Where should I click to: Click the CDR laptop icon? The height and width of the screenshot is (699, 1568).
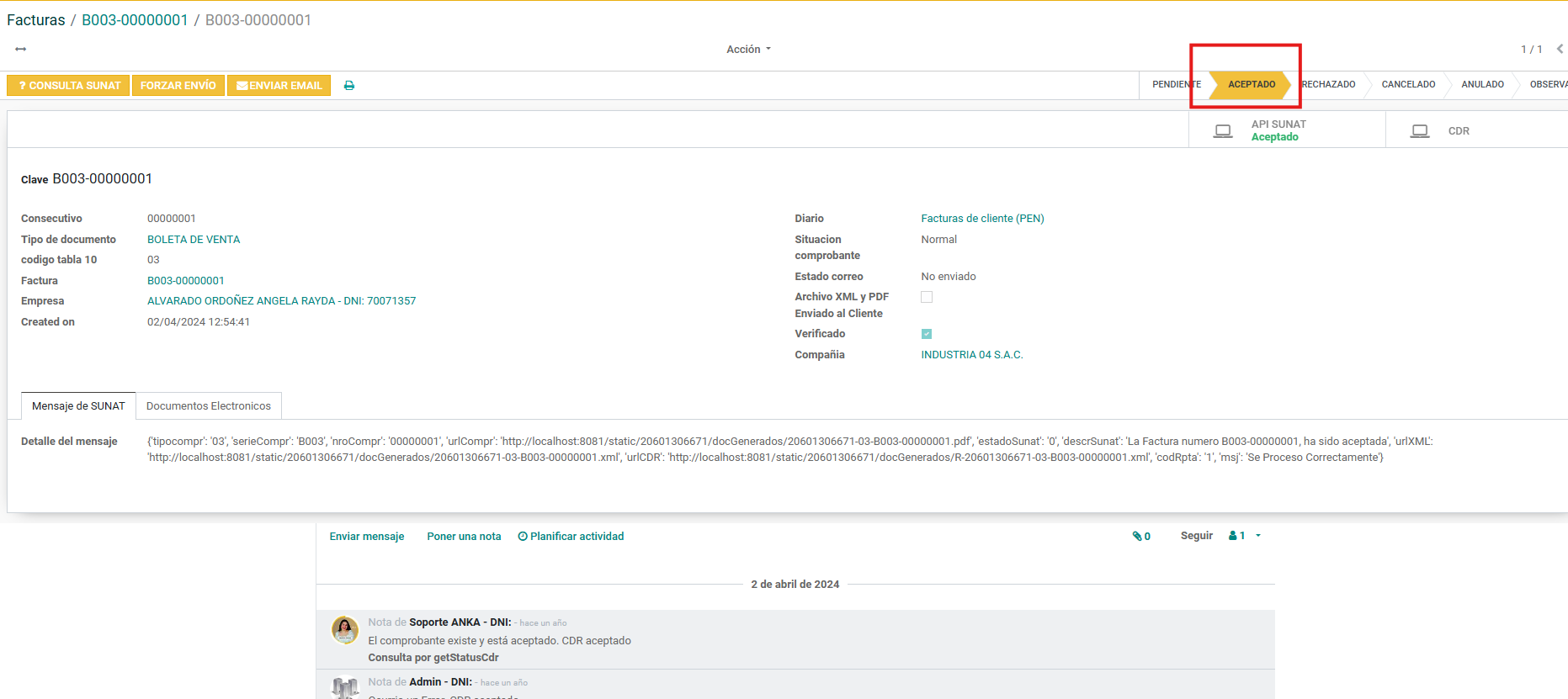tap(1420, 131)
